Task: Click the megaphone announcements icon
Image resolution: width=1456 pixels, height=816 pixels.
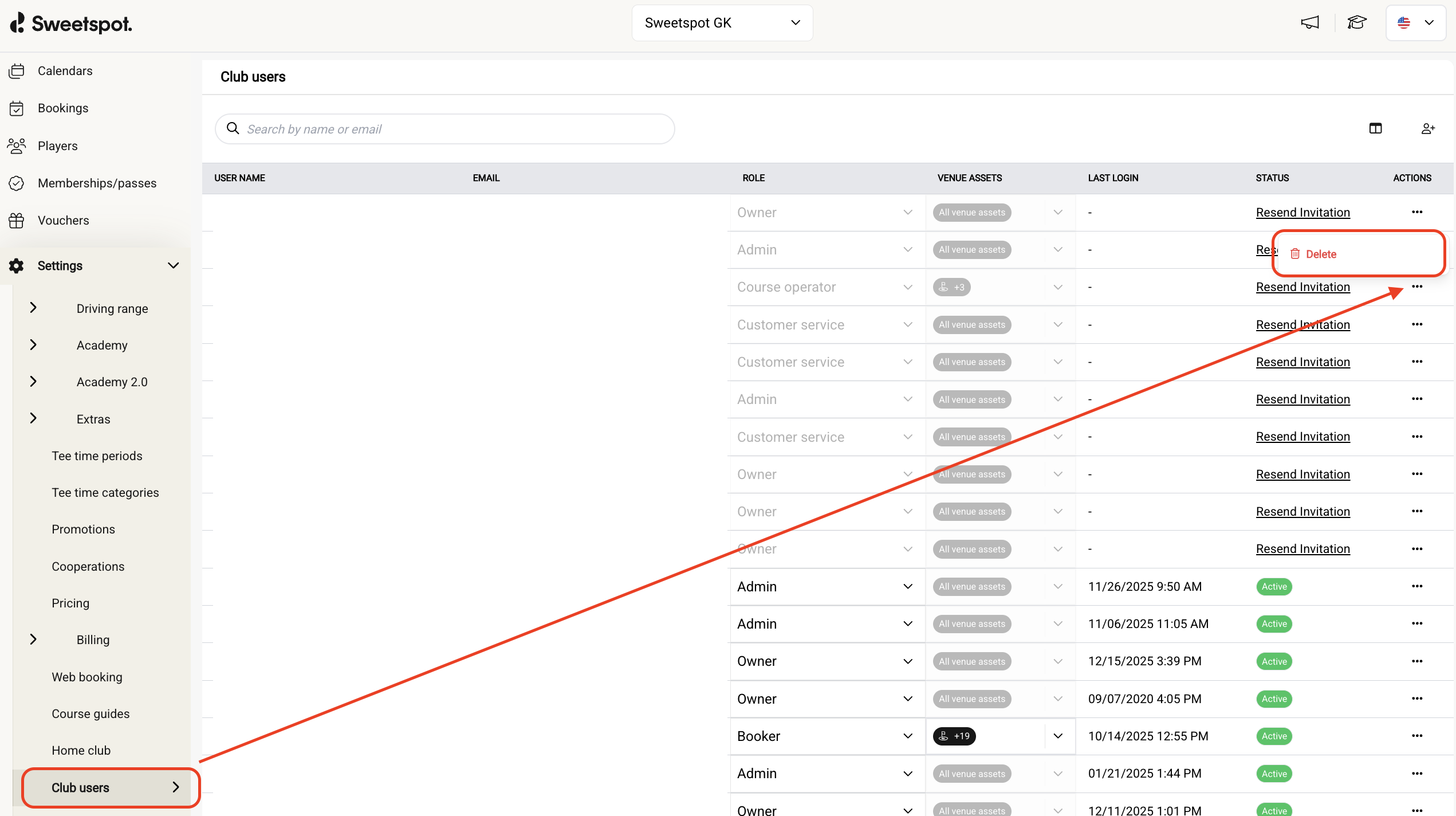Action: (1309, 23)
